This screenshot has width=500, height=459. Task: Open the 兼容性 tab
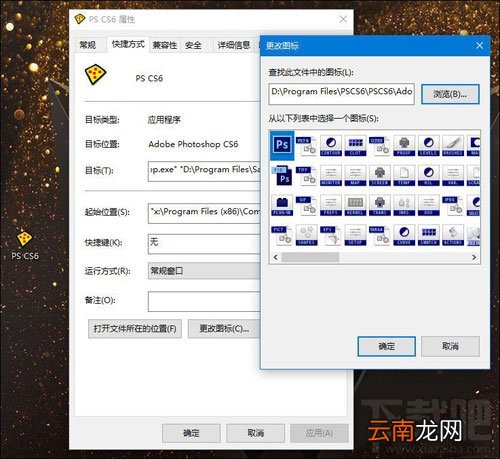tap(165, 45)
